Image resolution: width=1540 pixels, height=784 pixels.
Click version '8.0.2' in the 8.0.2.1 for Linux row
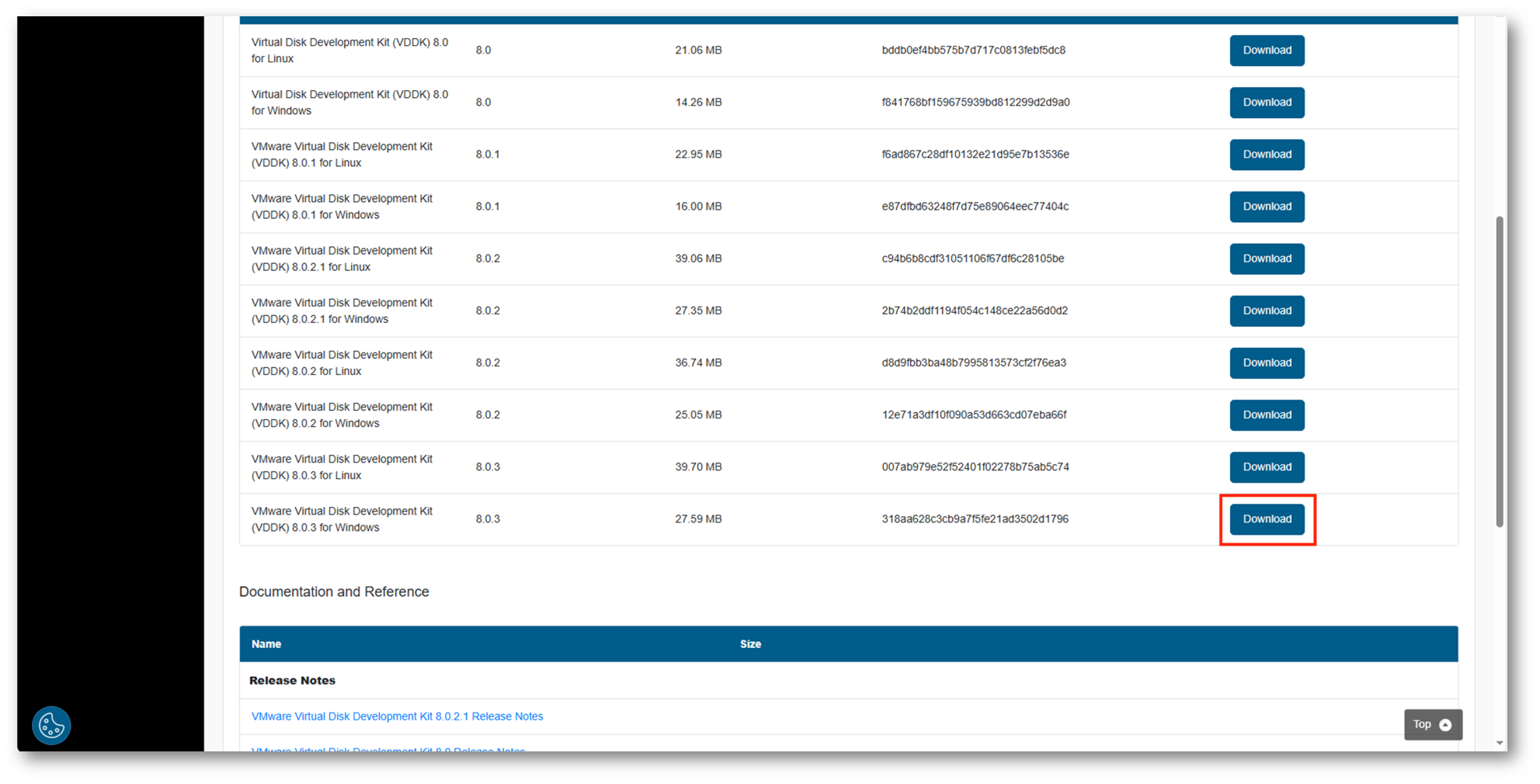pos(488,258)
